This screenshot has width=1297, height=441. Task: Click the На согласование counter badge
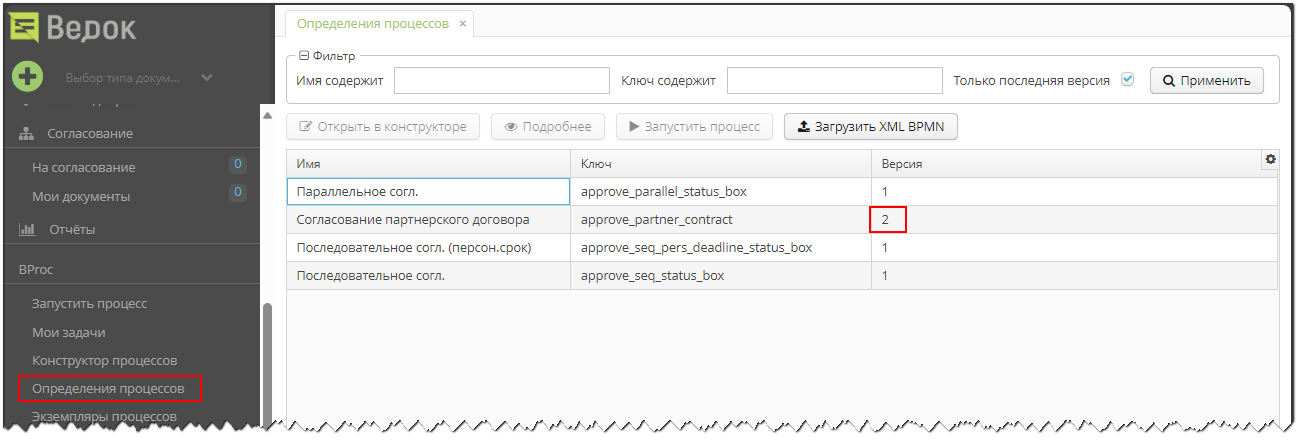[x=238, y=164]
